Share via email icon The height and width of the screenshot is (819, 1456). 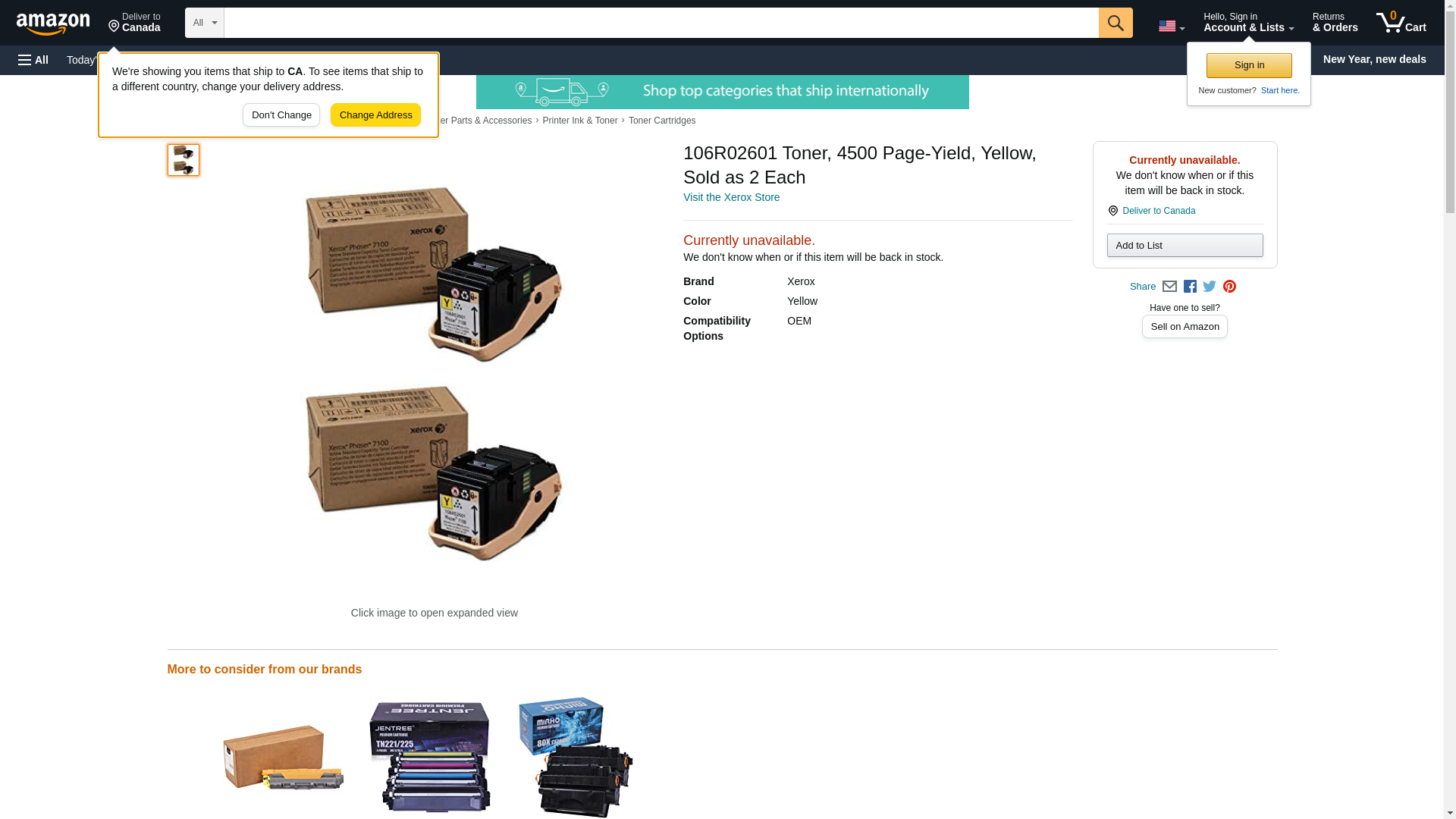[1169, 287]
